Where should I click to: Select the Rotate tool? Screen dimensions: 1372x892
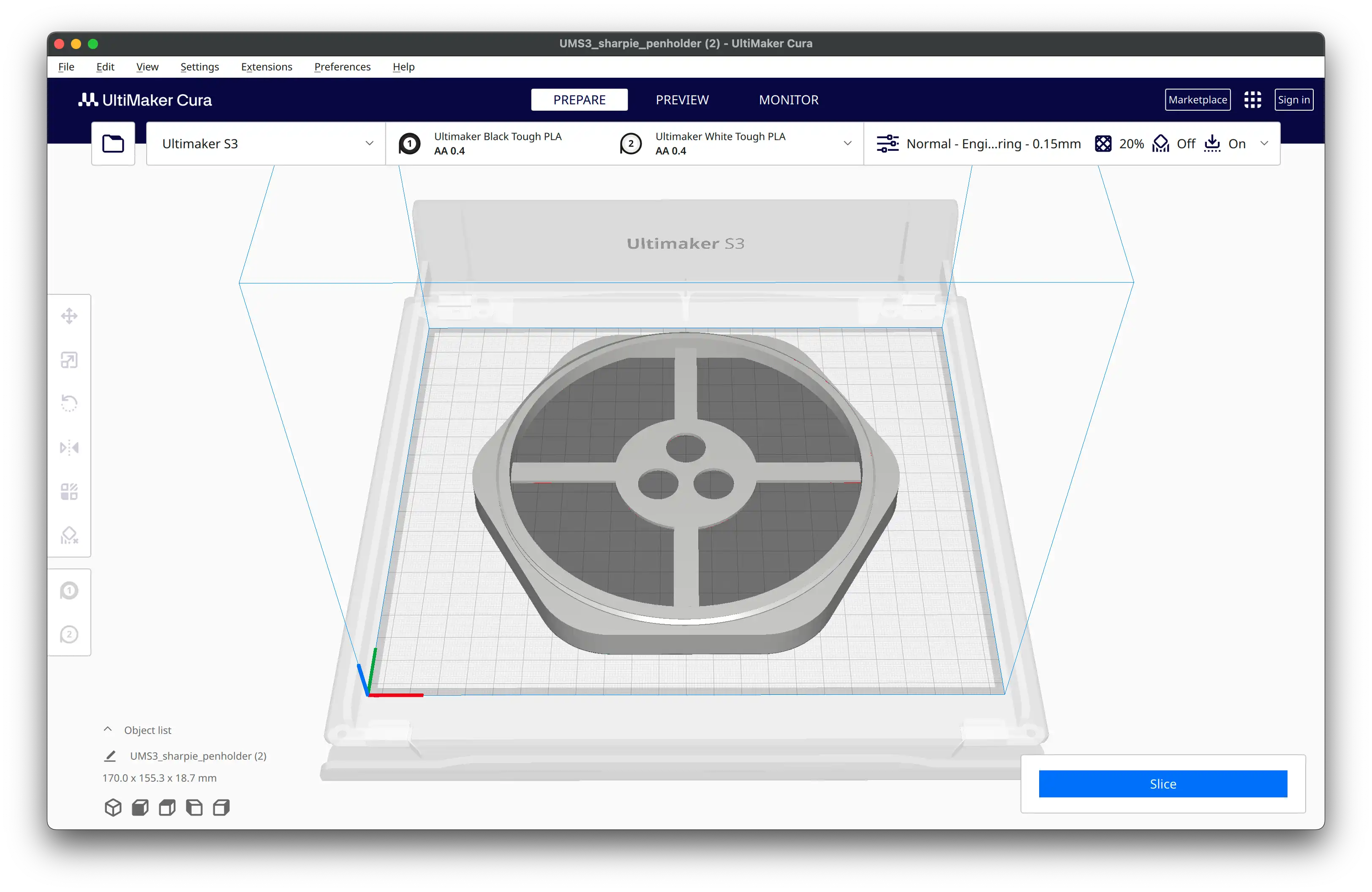point(69,403)
